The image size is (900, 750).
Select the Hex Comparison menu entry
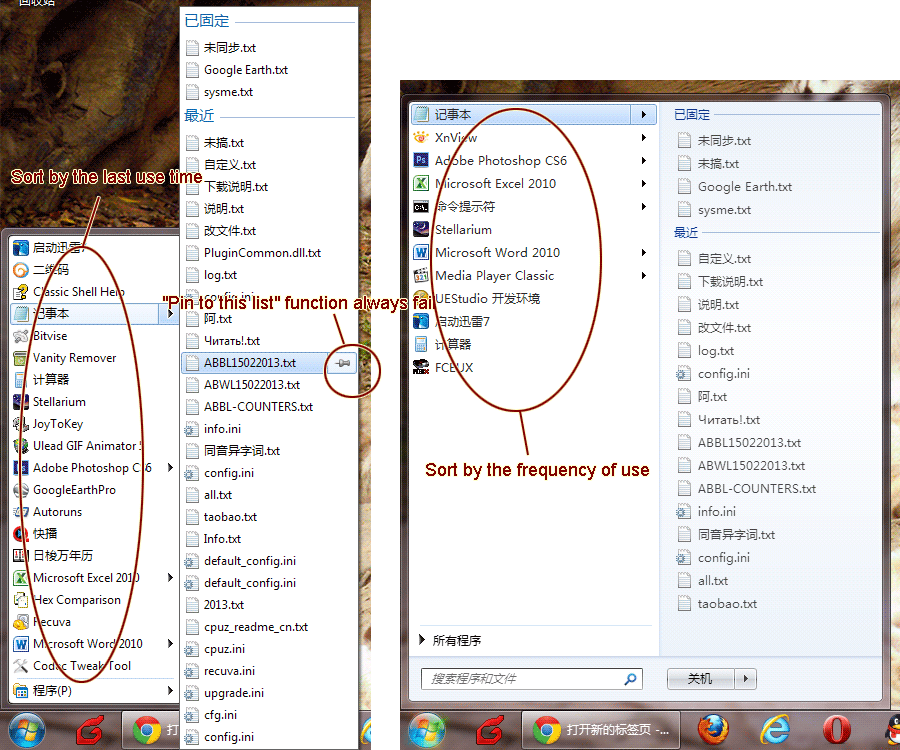(94, 600)
